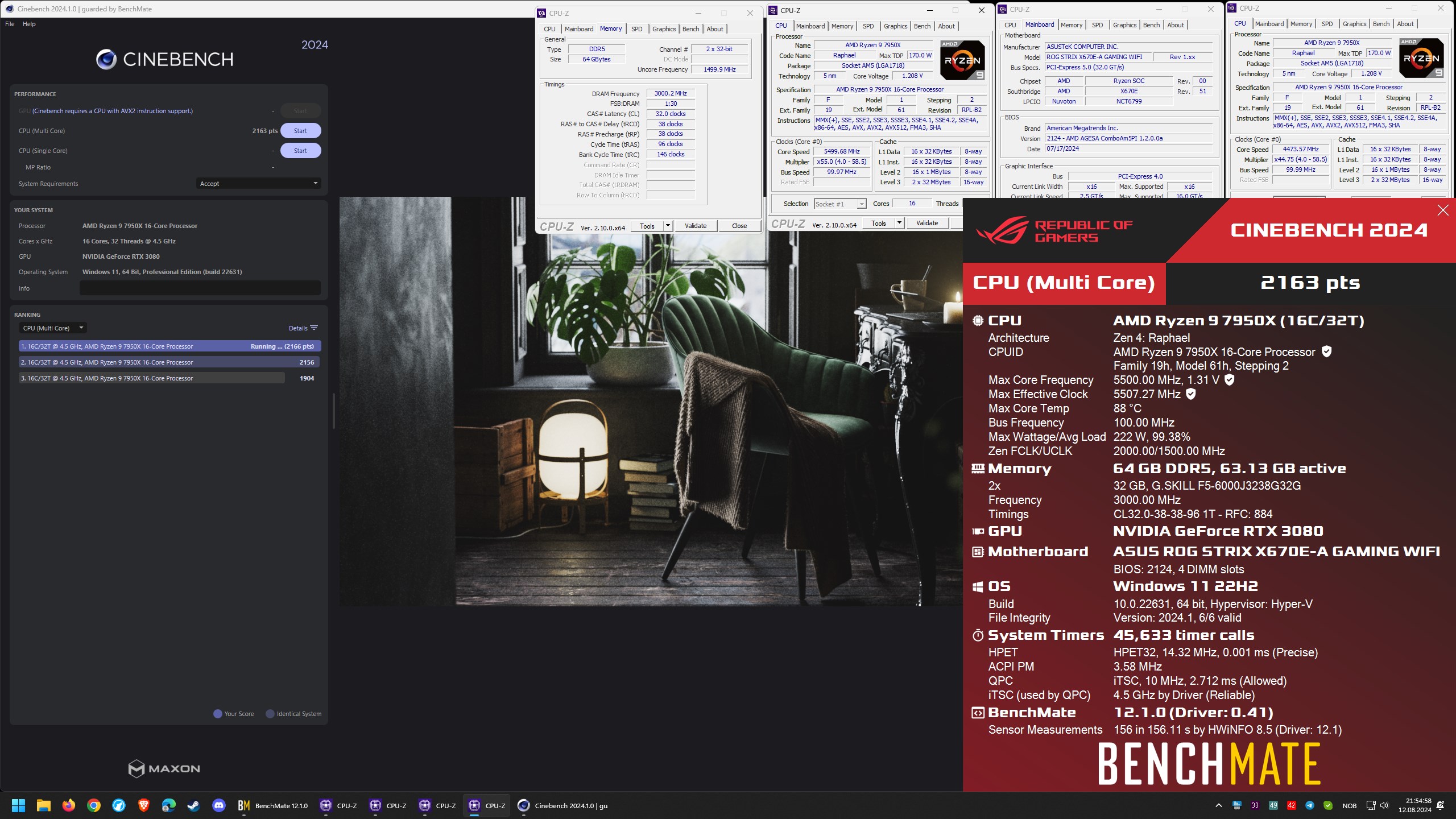Click DRAM Frequency value 3000.2 MHz
This screenshot has width=1456, height=819.
coord(671,93)
